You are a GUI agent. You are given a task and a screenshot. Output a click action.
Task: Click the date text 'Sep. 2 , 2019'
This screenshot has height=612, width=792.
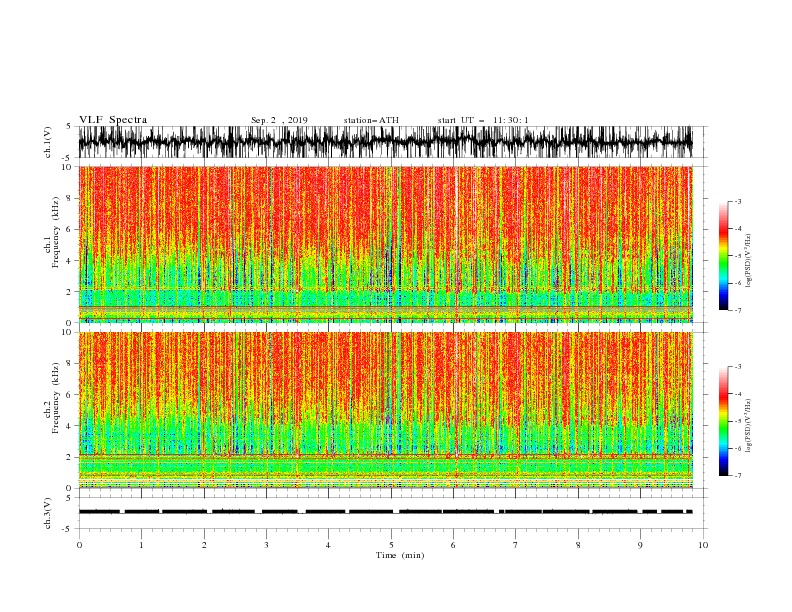[279, 120]
